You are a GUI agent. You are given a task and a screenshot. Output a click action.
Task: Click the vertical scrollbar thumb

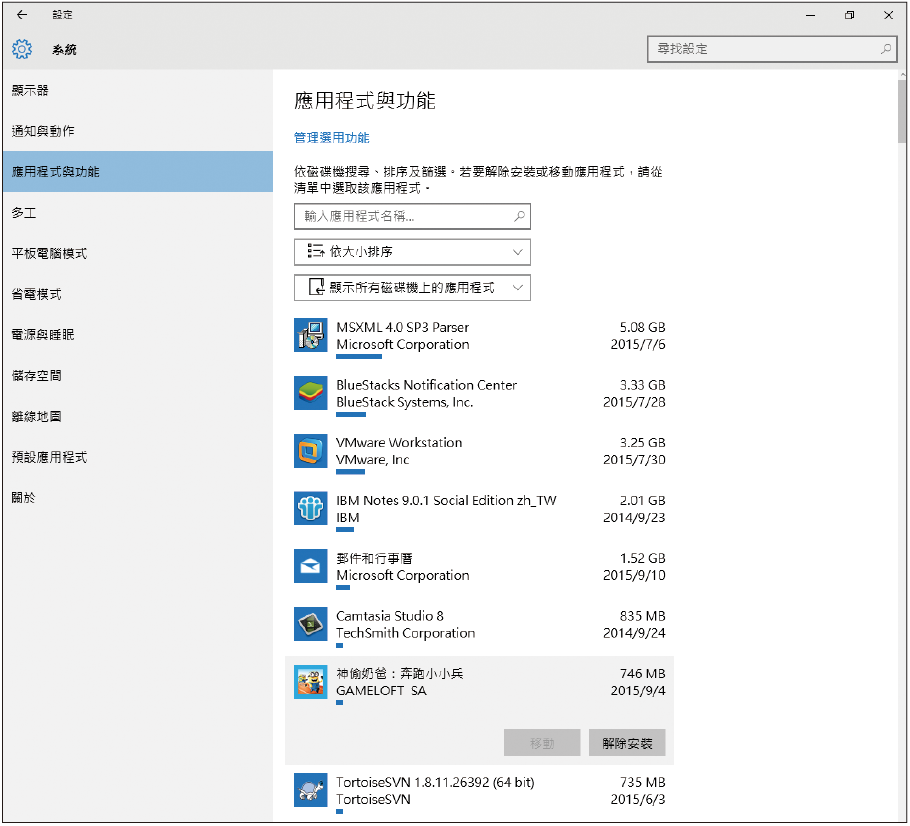coord(901,111)
